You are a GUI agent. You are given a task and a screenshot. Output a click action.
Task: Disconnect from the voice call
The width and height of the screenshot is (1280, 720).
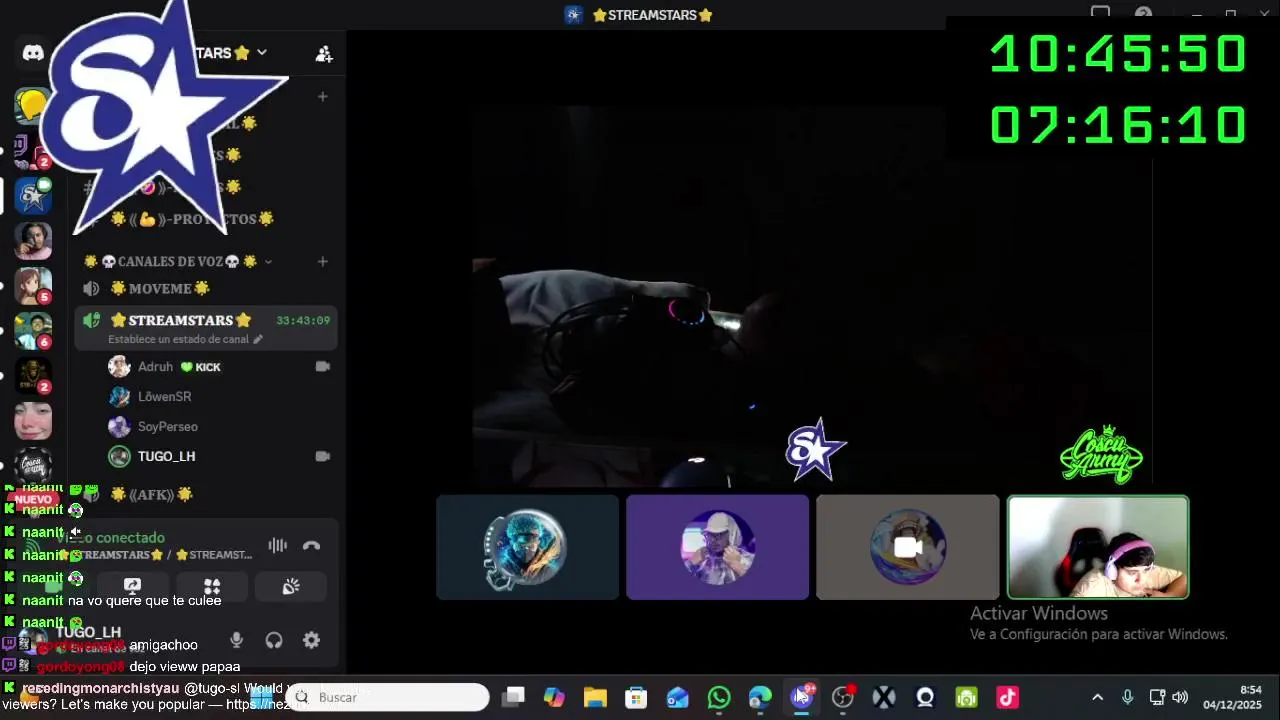pyautogui.click(x=312, y=545)
